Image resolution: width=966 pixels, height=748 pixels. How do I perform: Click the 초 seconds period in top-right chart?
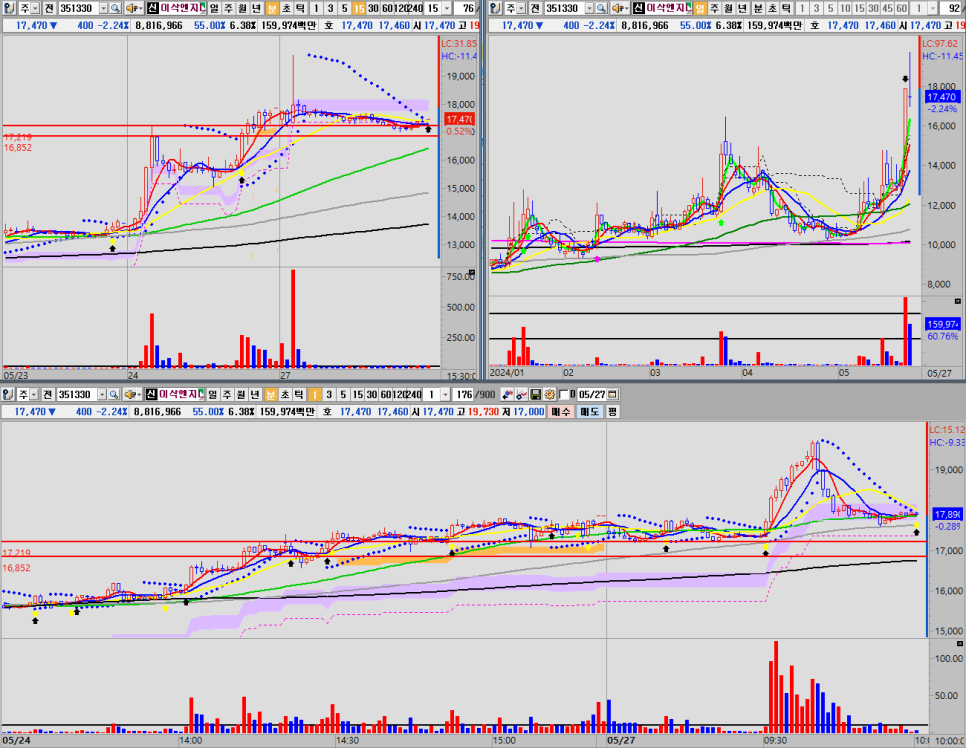(771, 8)
